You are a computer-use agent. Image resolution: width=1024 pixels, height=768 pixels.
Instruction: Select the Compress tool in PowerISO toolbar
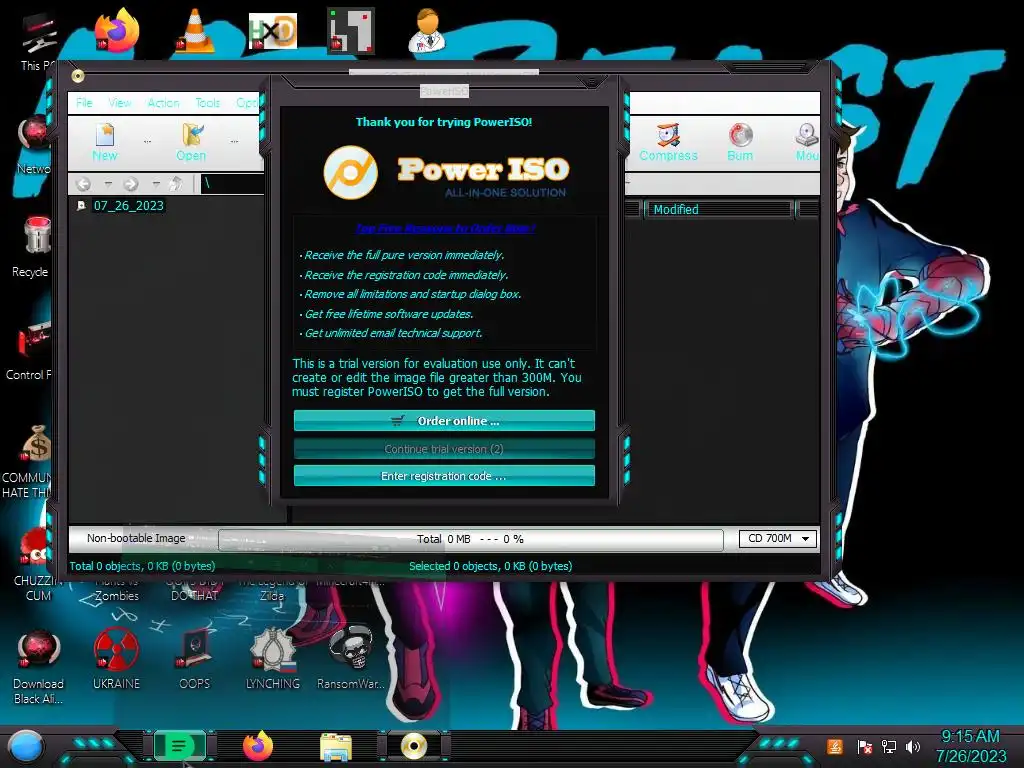tap(668, 142)
